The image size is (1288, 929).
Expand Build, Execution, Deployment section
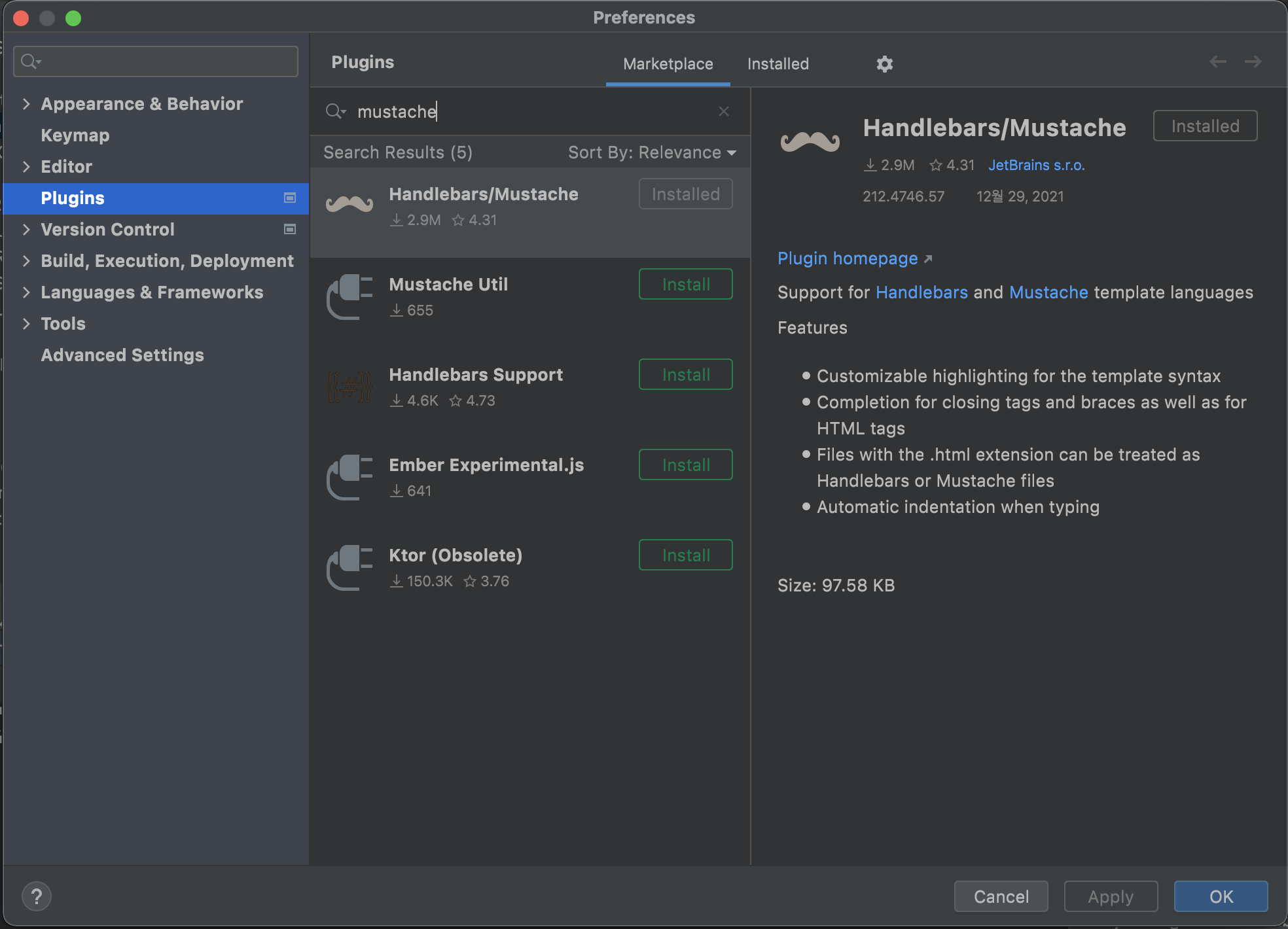pos(26,260)
